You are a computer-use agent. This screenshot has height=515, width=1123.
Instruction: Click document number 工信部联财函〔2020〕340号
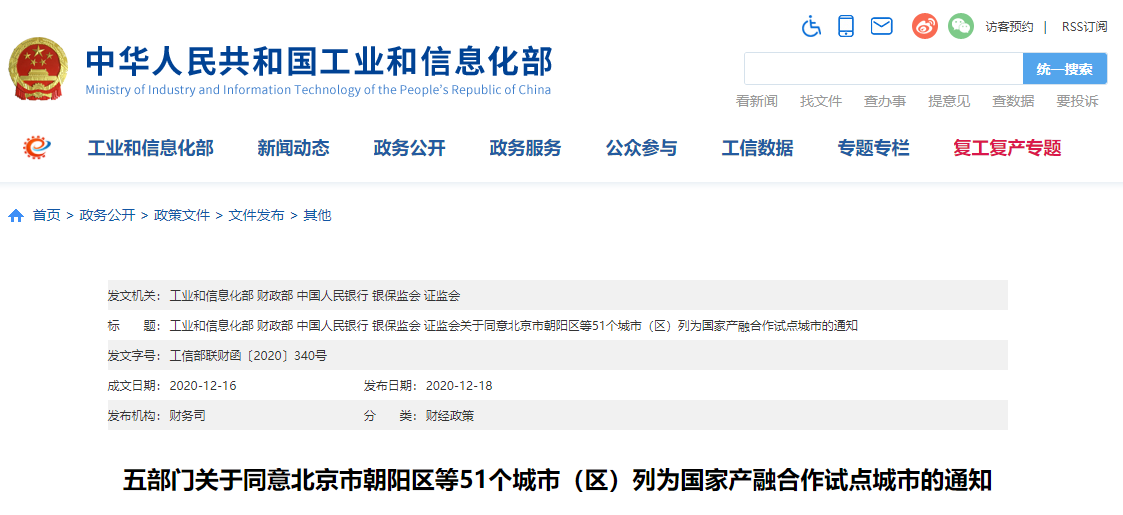click(x=249, y=355)
